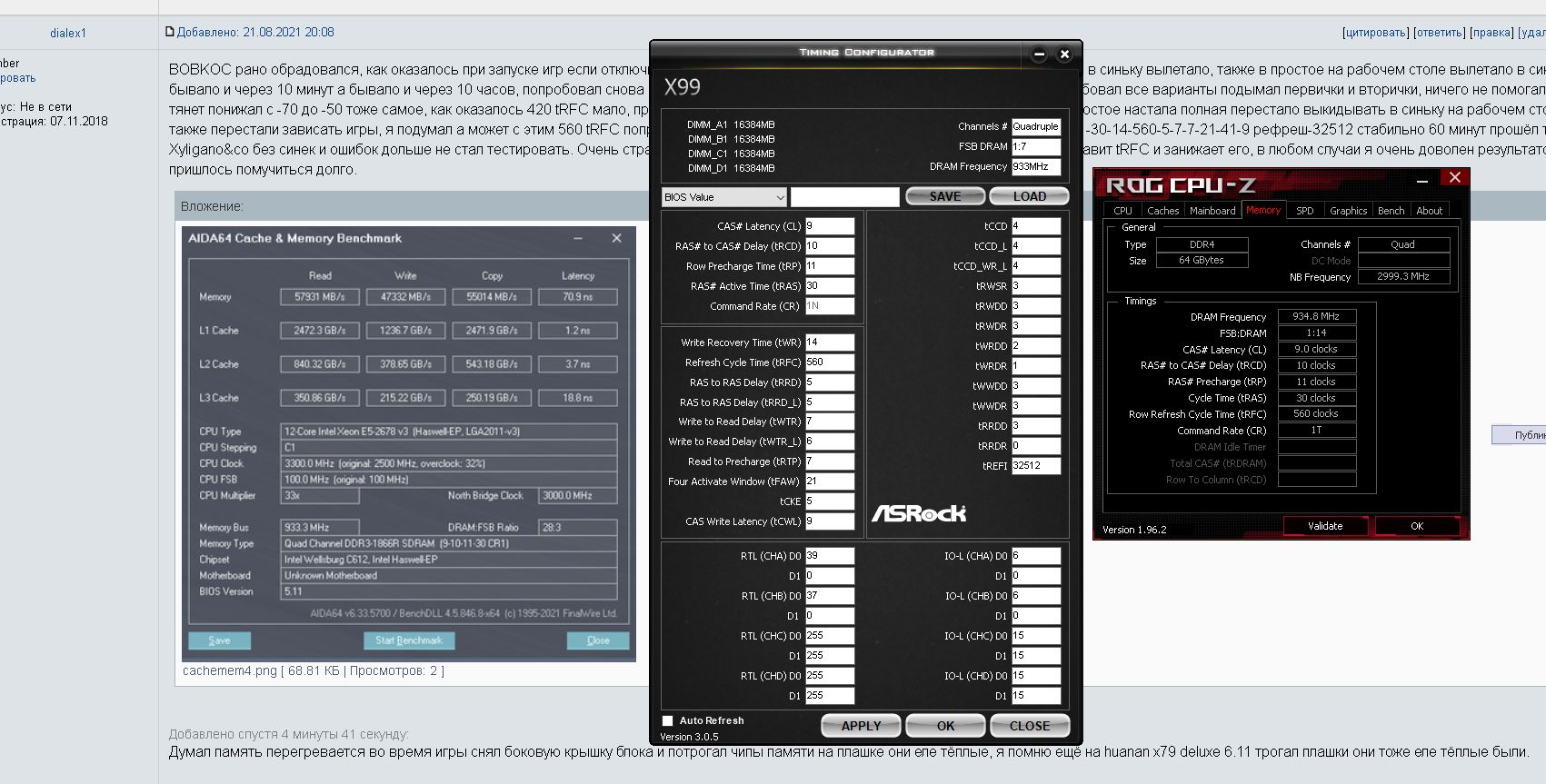Open the dialex1 user profile link
1546x784 pixels.
tap(68, 34)
